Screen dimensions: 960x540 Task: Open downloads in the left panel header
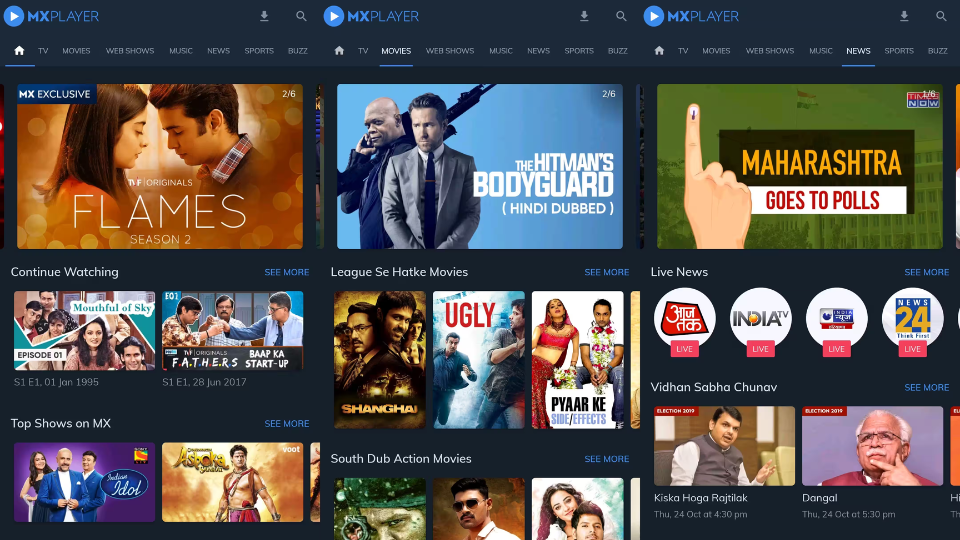(264, 17)
